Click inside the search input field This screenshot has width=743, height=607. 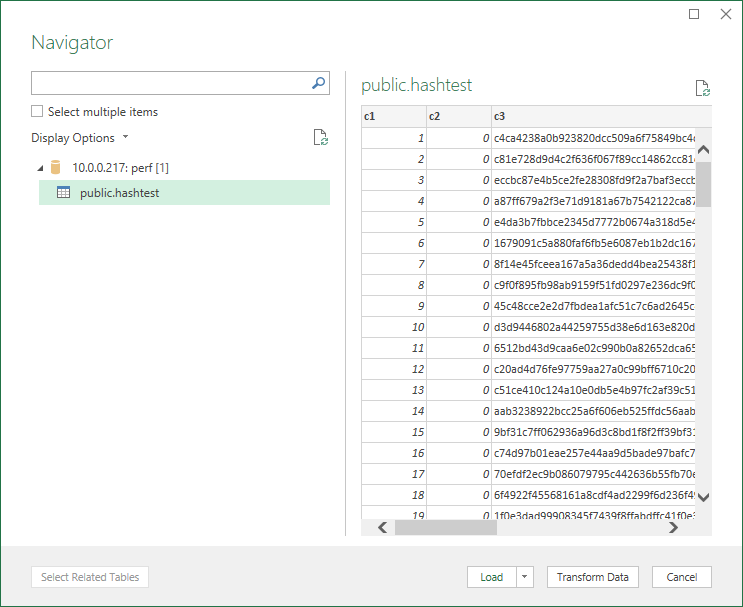[x=170, y=83]
